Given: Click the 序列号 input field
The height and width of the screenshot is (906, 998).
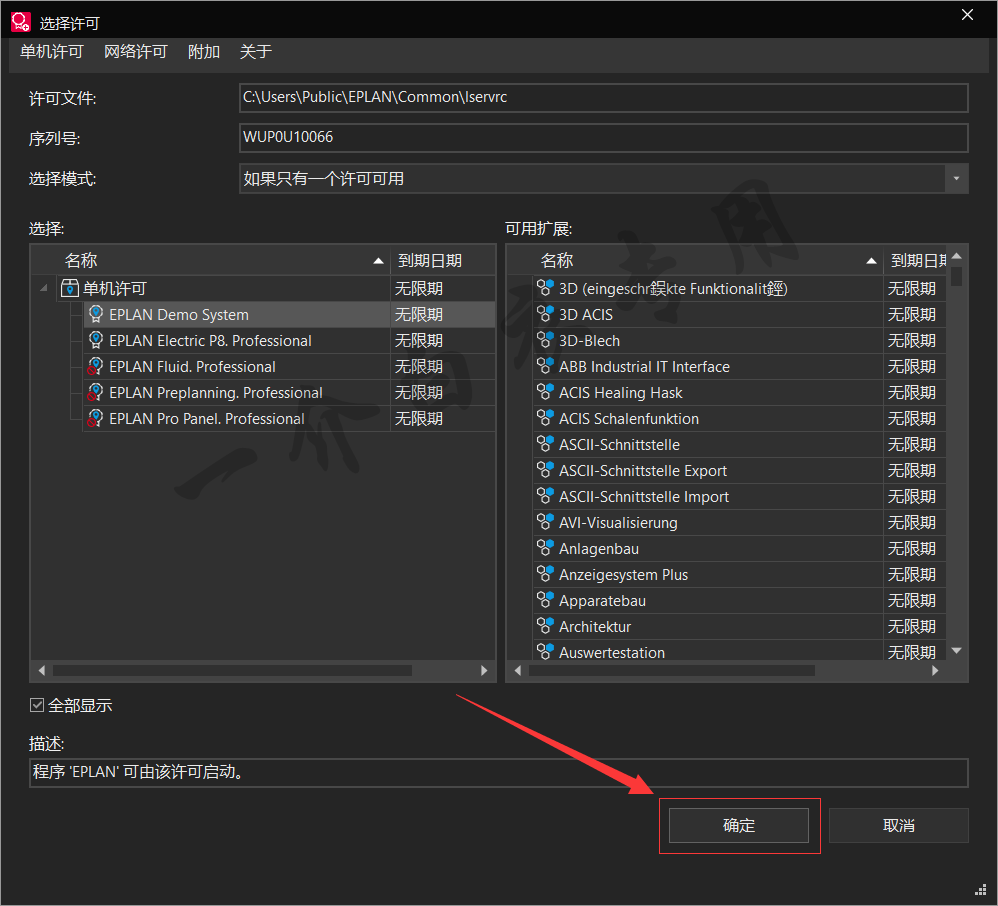Looking at the screenshot, I should click(x=603, y=138).
